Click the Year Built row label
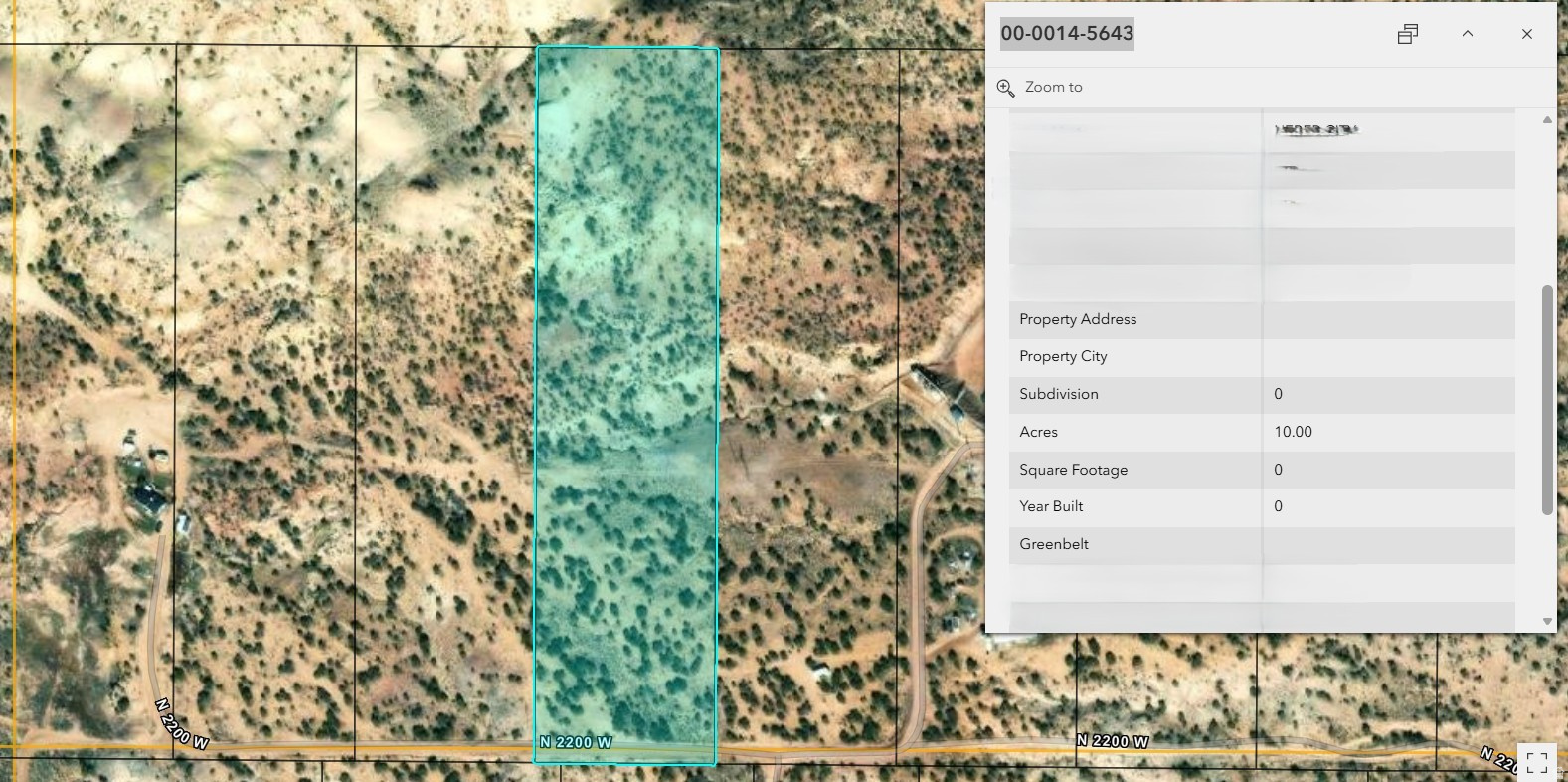The image size is (1568, 782). pos(1051,506)
